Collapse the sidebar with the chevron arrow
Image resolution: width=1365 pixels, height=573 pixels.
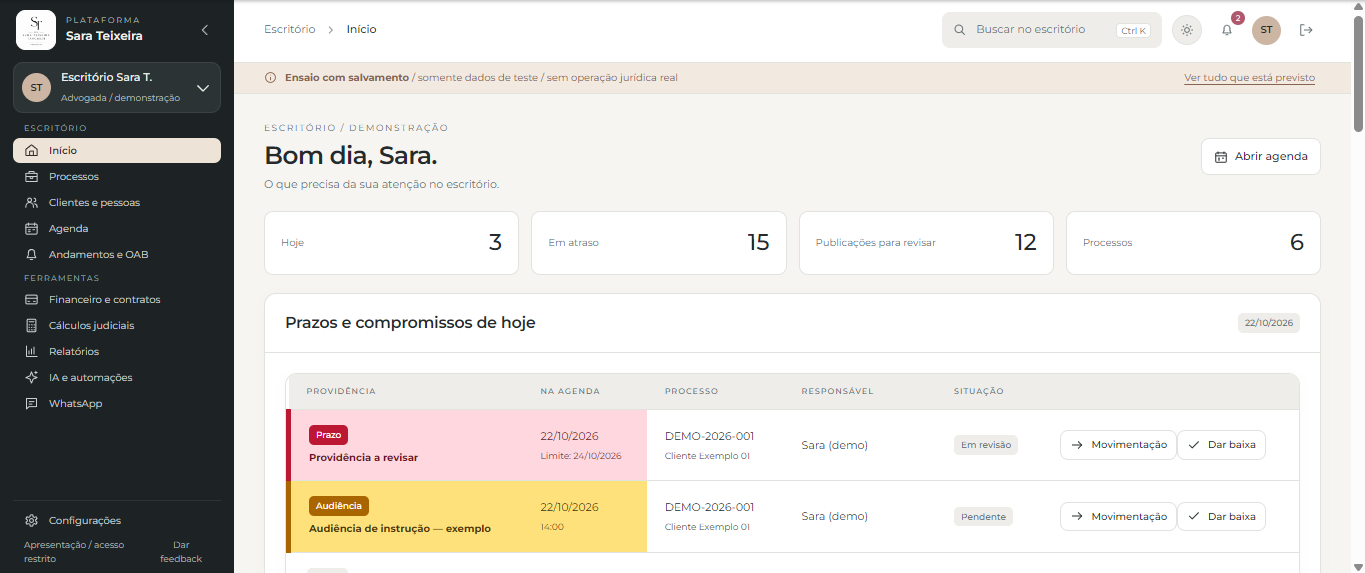coord(205,30)
